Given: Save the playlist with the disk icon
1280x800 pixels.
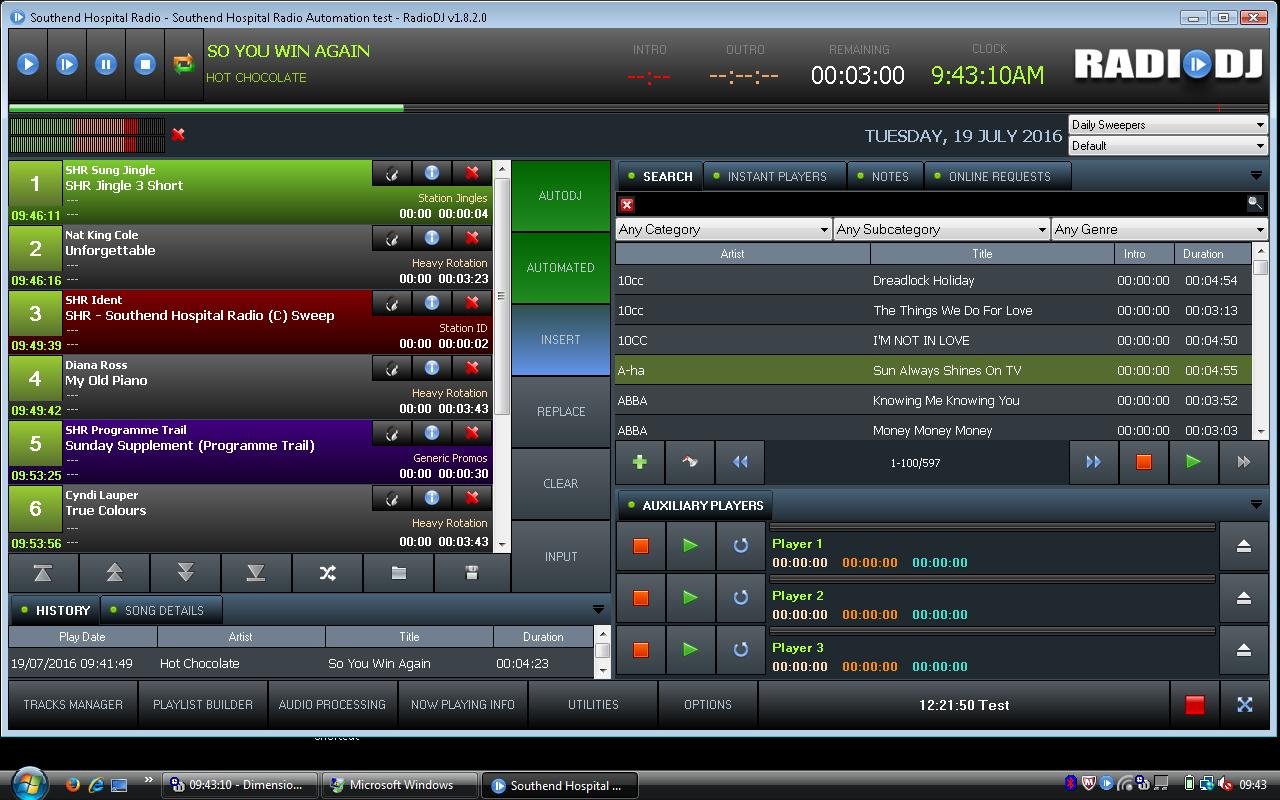Looking at the screenshot, I should [471, 573].
